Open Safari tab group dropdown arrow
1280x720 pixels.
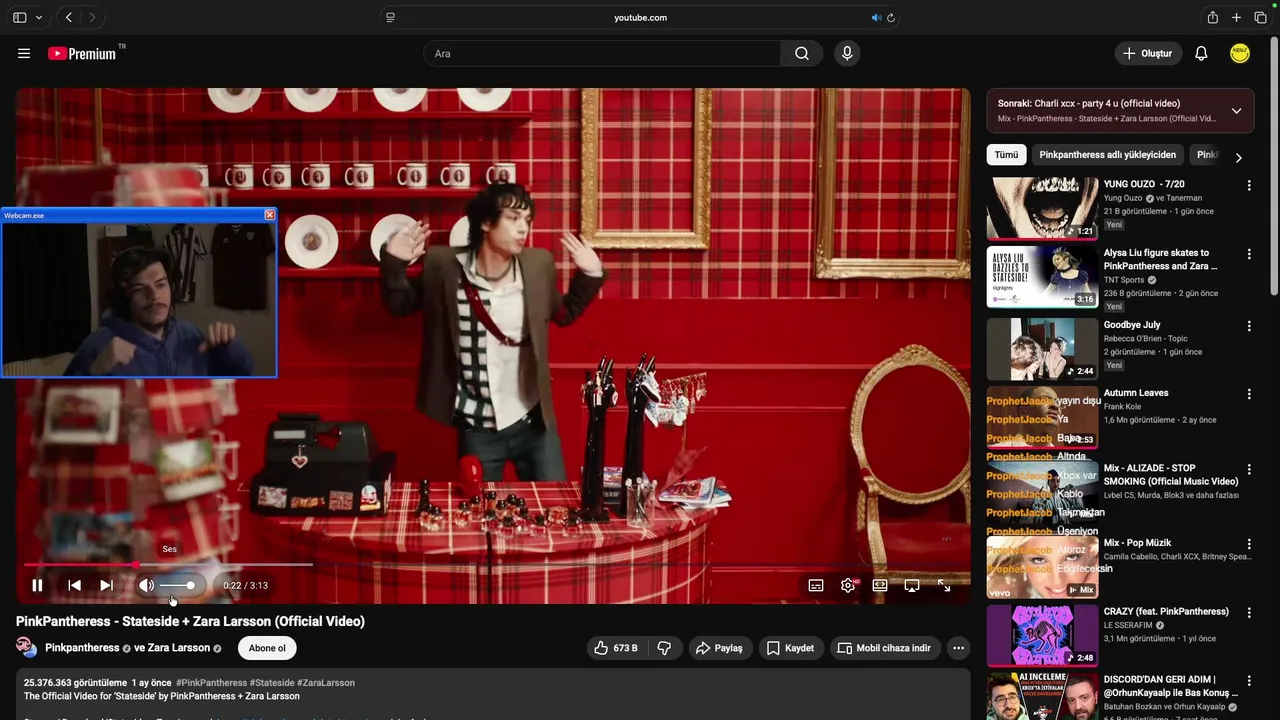39,17
